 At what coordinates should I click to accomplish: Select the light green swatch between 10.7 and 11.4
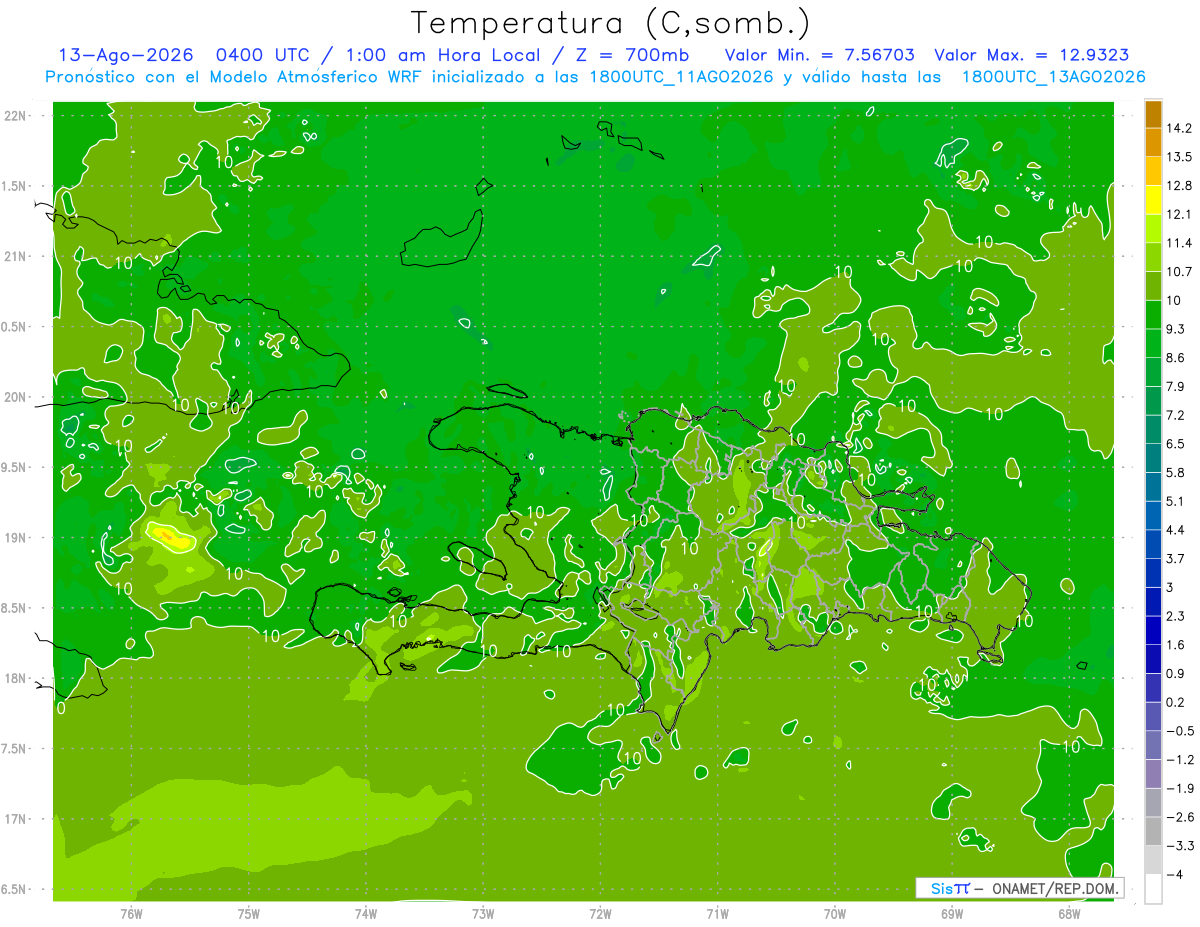[x=1153, y=257]
